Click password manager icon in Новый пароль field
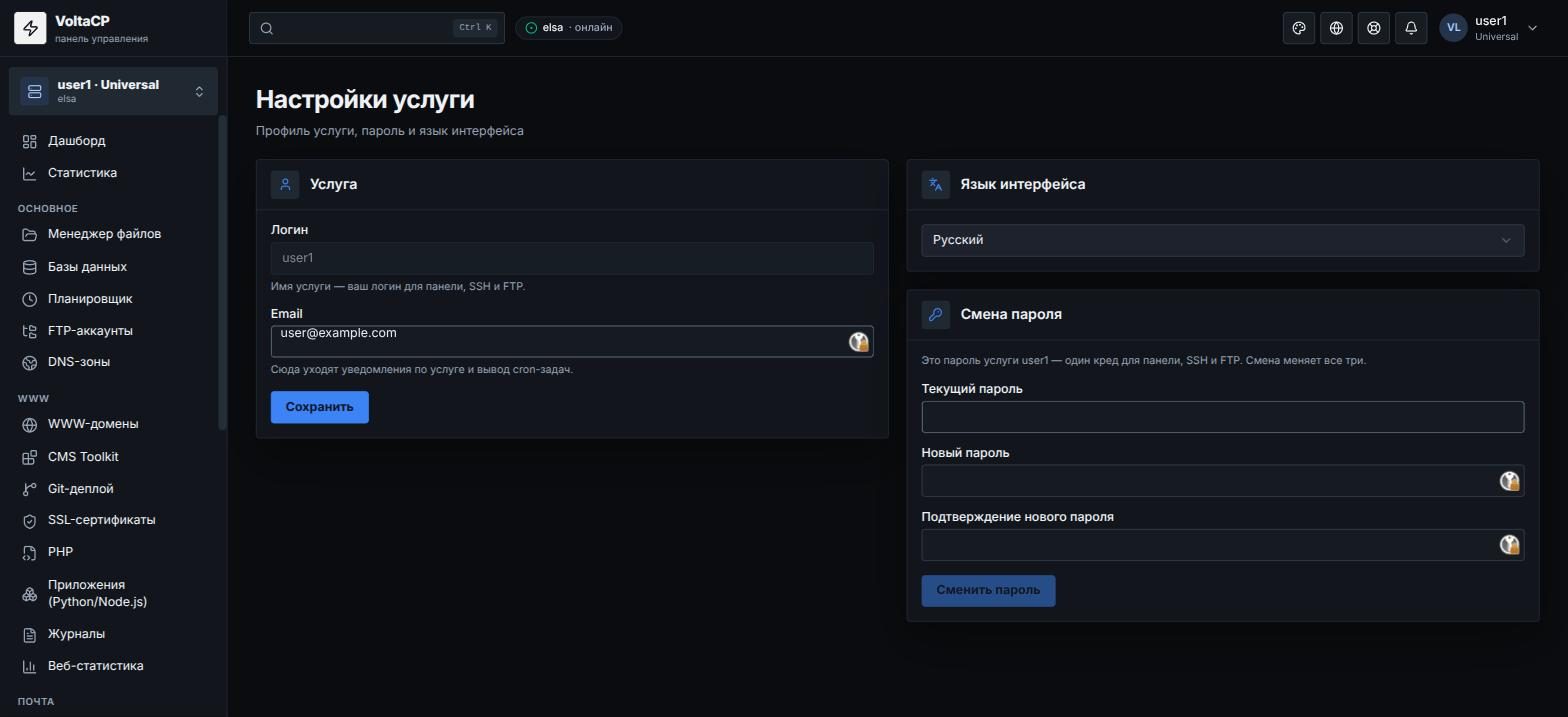1568x717 pixels. [x=1510, y=481]
